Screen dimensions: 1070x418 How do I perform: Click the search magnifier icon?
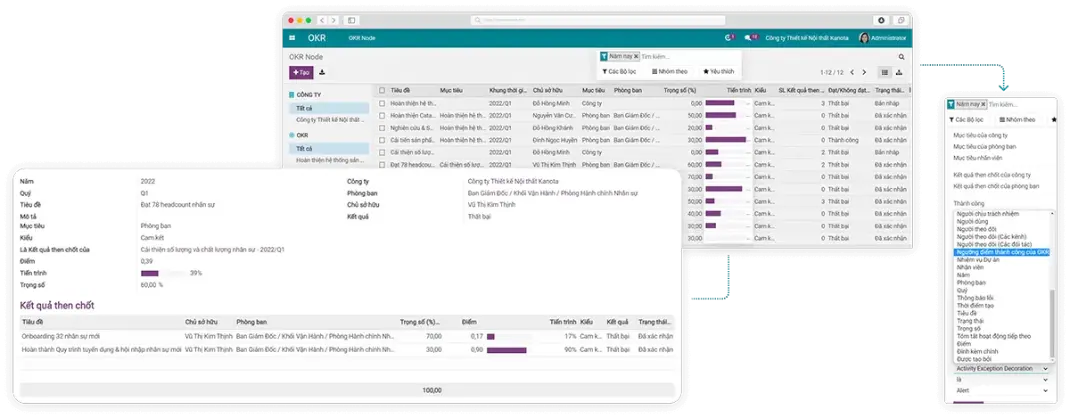[901, 57]
